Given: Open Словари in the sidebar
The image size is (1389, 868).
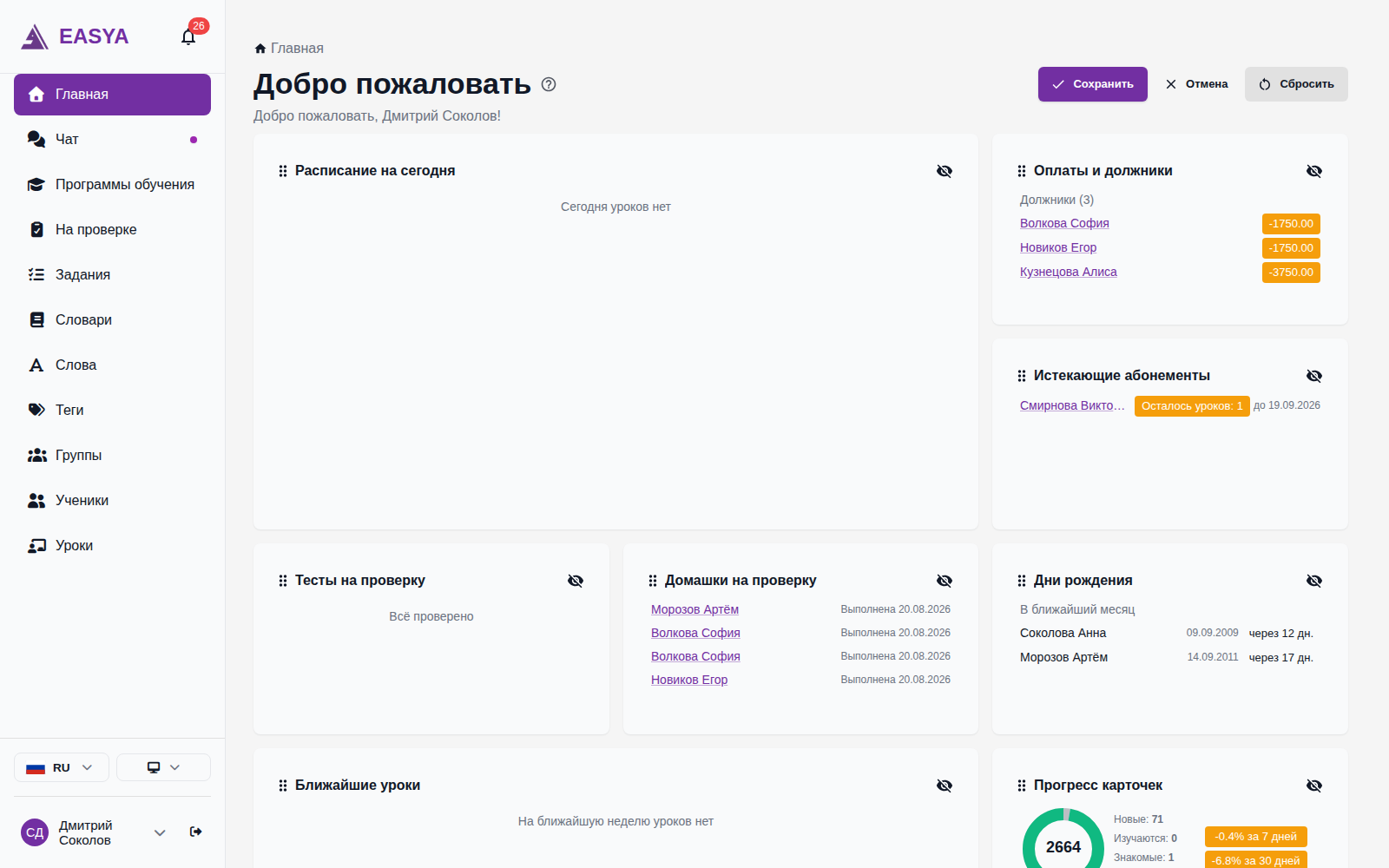Looking at the screenshot, I should tap(112, 320).
